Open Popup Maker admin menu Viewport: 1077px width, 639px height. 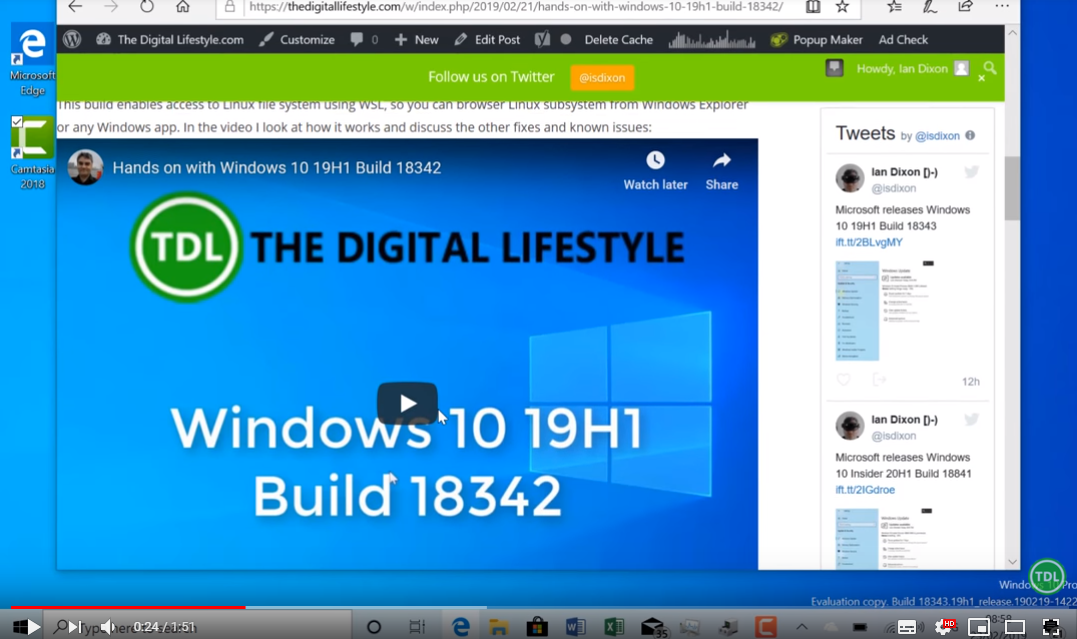816,40
